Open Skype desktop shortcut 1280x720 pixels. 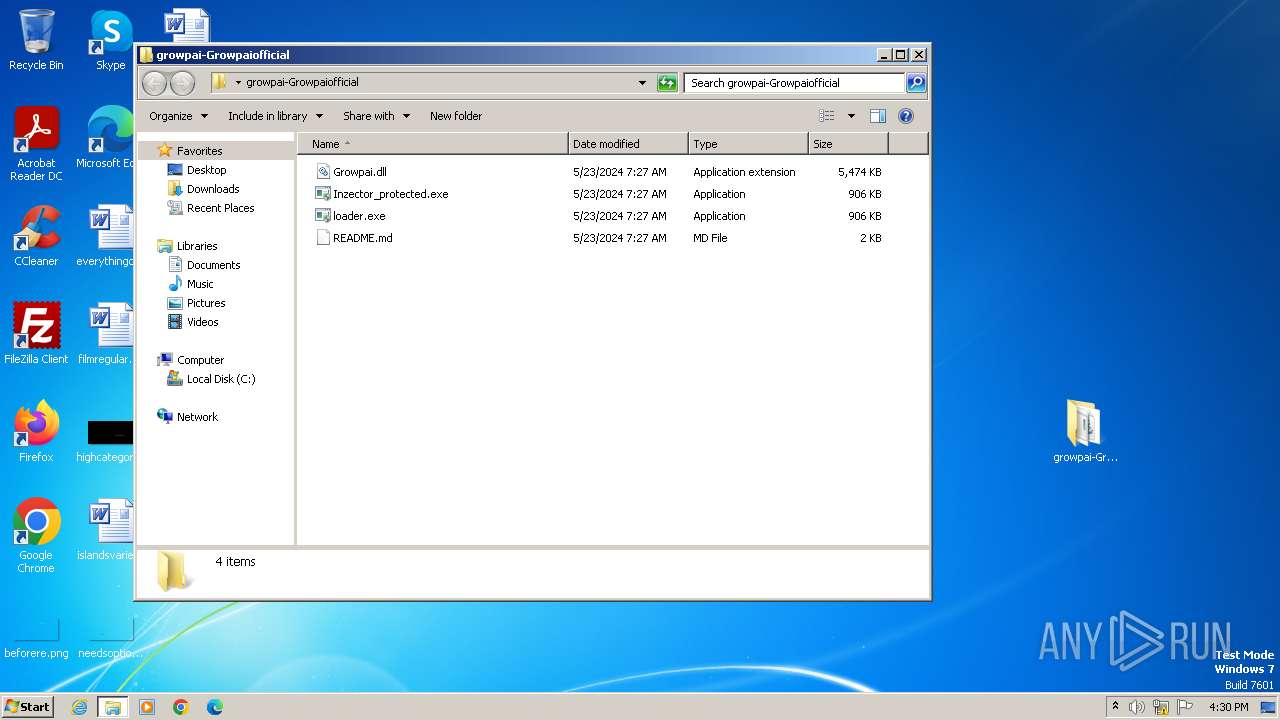(111, 40)
